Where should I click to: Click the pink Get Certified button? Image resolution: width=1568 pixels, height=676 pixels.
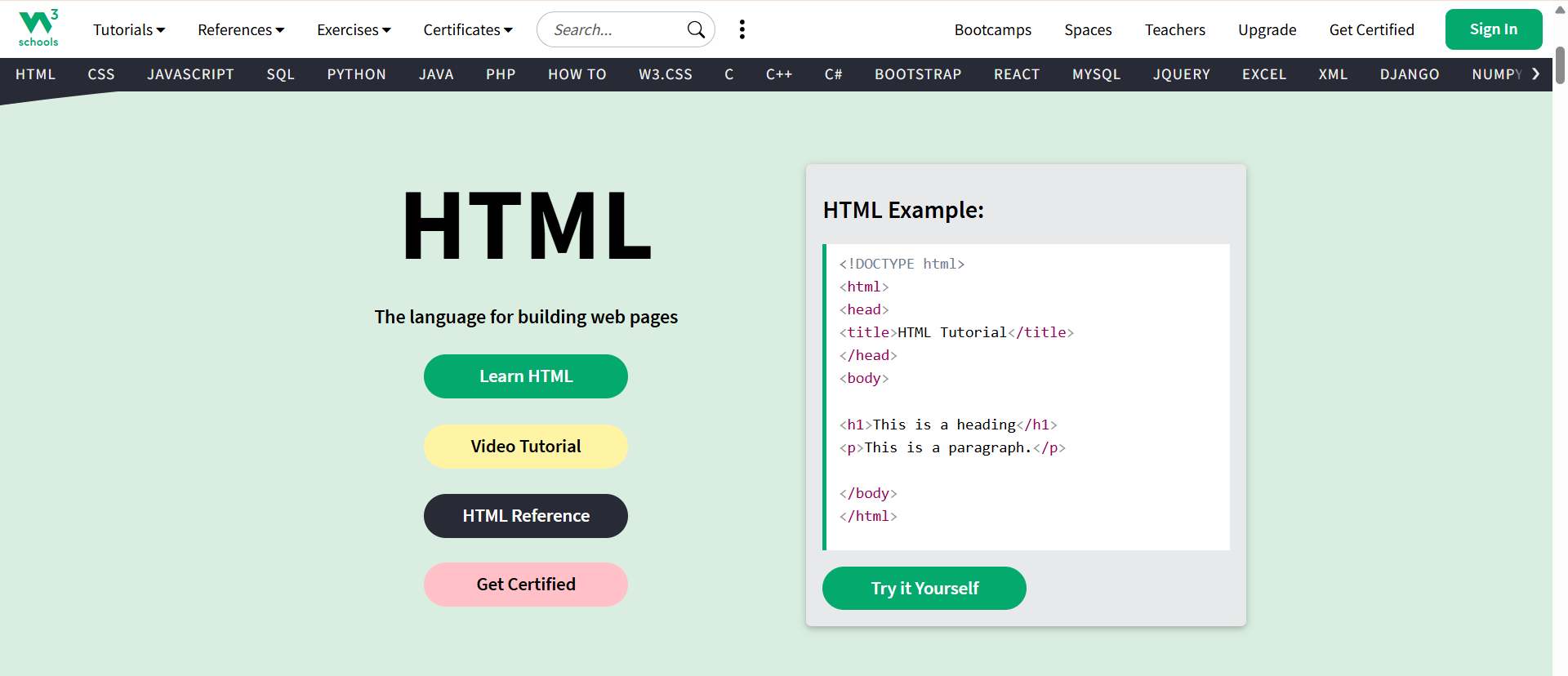pos(525,584)
